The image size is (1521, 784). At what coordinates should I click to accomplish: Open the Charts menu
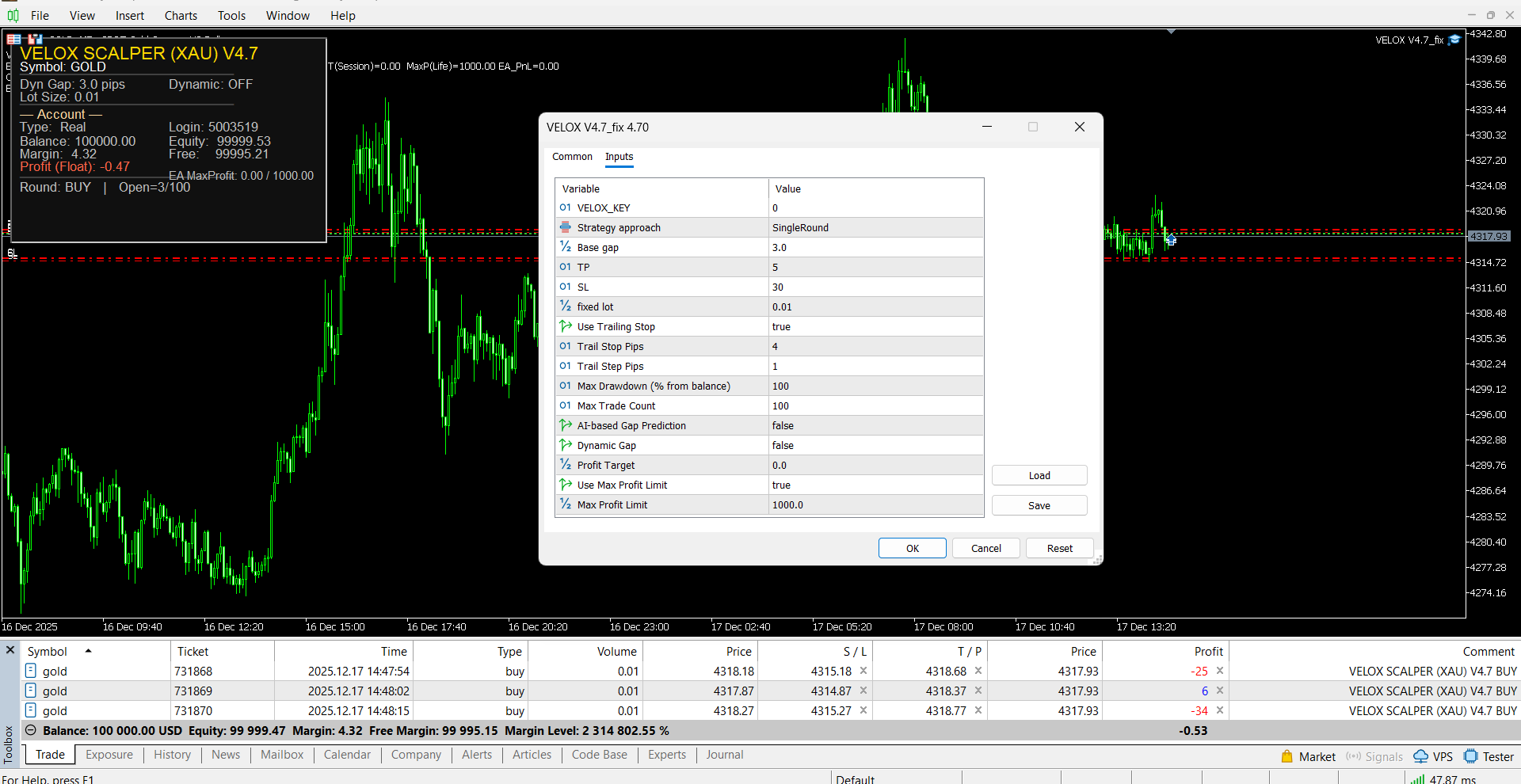pyautogui.click(x=181, y=15)
